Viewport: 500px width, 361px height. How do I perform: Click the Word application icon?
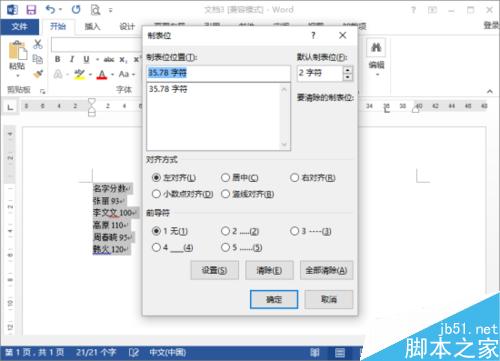coord(12,10)
